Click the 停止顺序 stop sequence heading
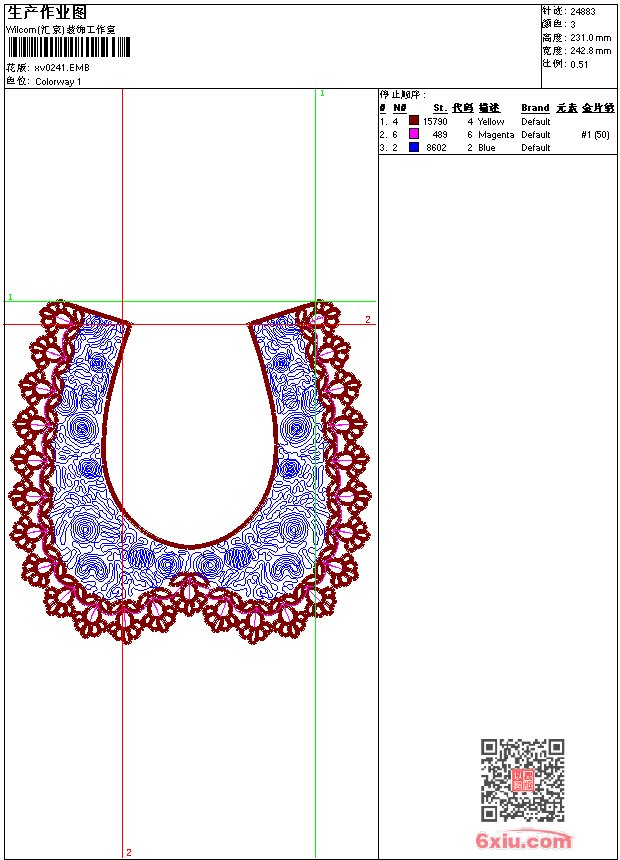The image size is (620, 860). coord(402,95)
